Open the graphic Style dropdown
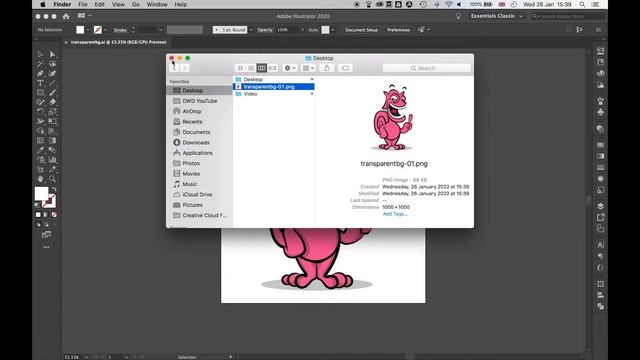The image size is (640, 360). (333, 30)
